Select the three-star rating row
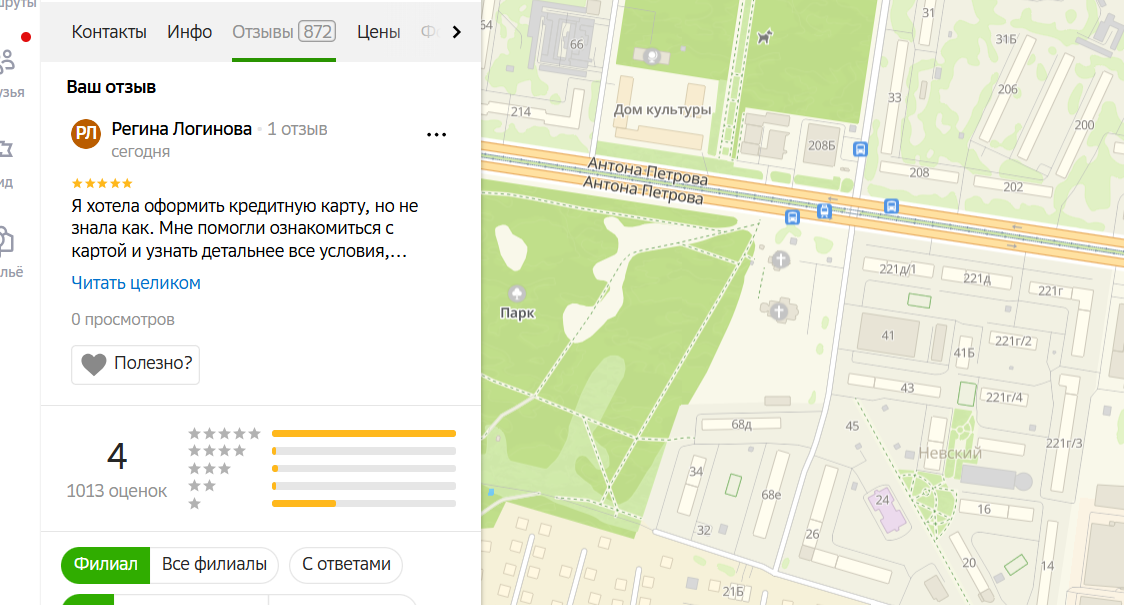This screenshot has width=1124, height=605. tap(322, 469)
